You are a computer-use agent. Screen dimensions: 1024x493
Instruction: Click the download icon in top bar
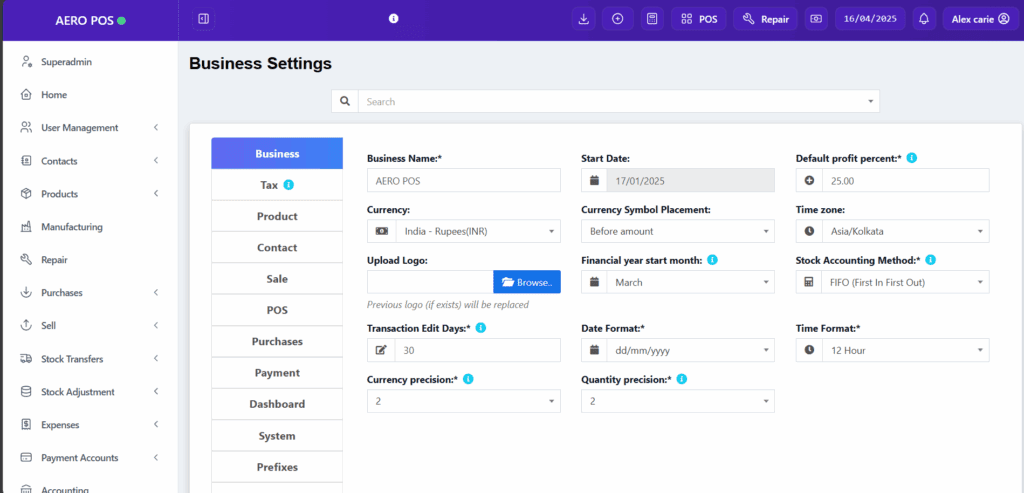pos(584,18)
